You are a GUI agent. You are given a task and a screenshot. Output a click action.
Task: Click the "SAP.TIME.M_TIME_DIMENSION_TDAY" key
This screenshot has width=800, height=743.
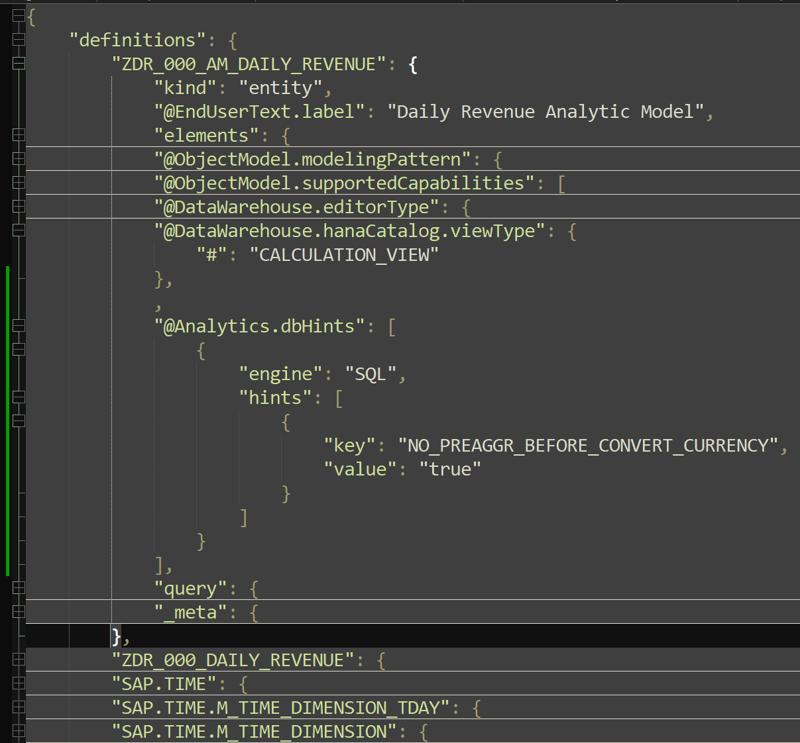pyautogui.click(x=280, y=707)
